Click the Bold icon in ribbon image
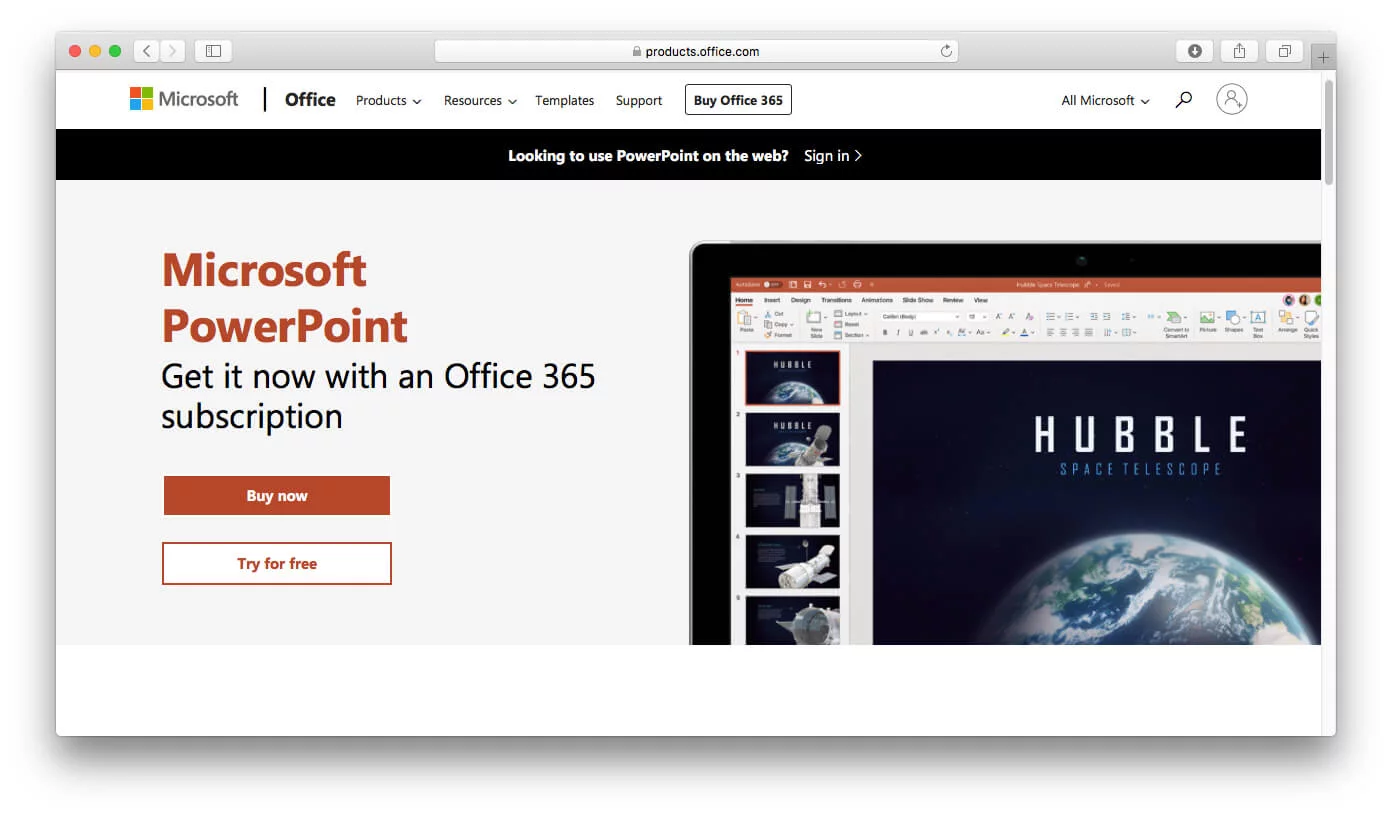This screenshot has width=1392, height=816. pyautogui.click(x=885, y=332)
